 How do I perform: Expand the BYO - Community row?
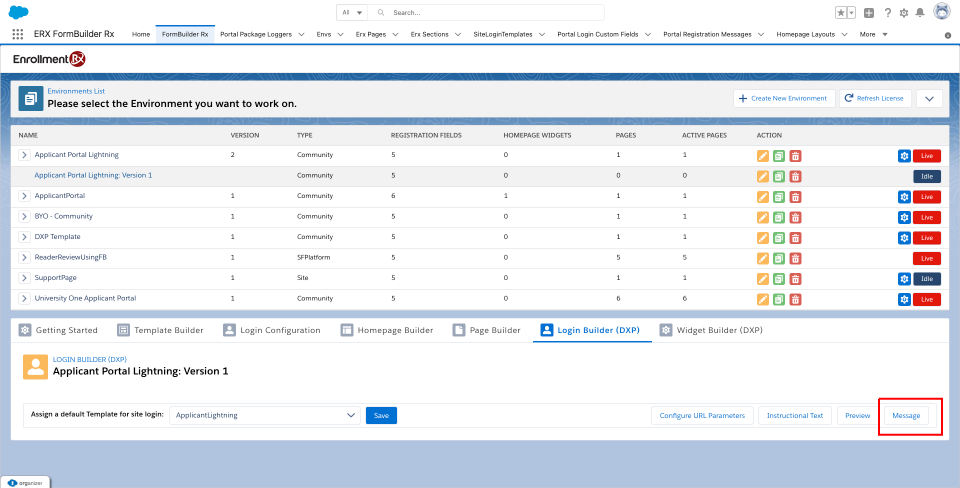click(25, 217)
